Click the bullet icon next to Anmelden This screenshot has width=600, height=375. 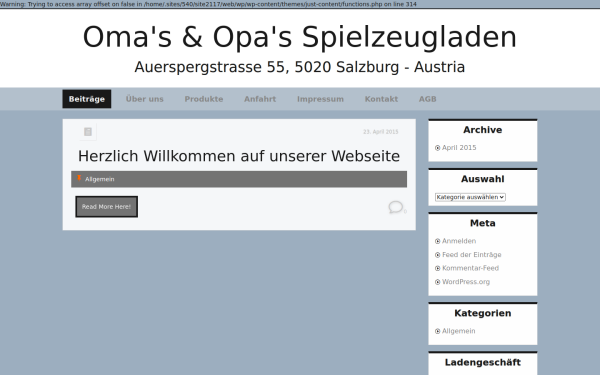(437, 241)
